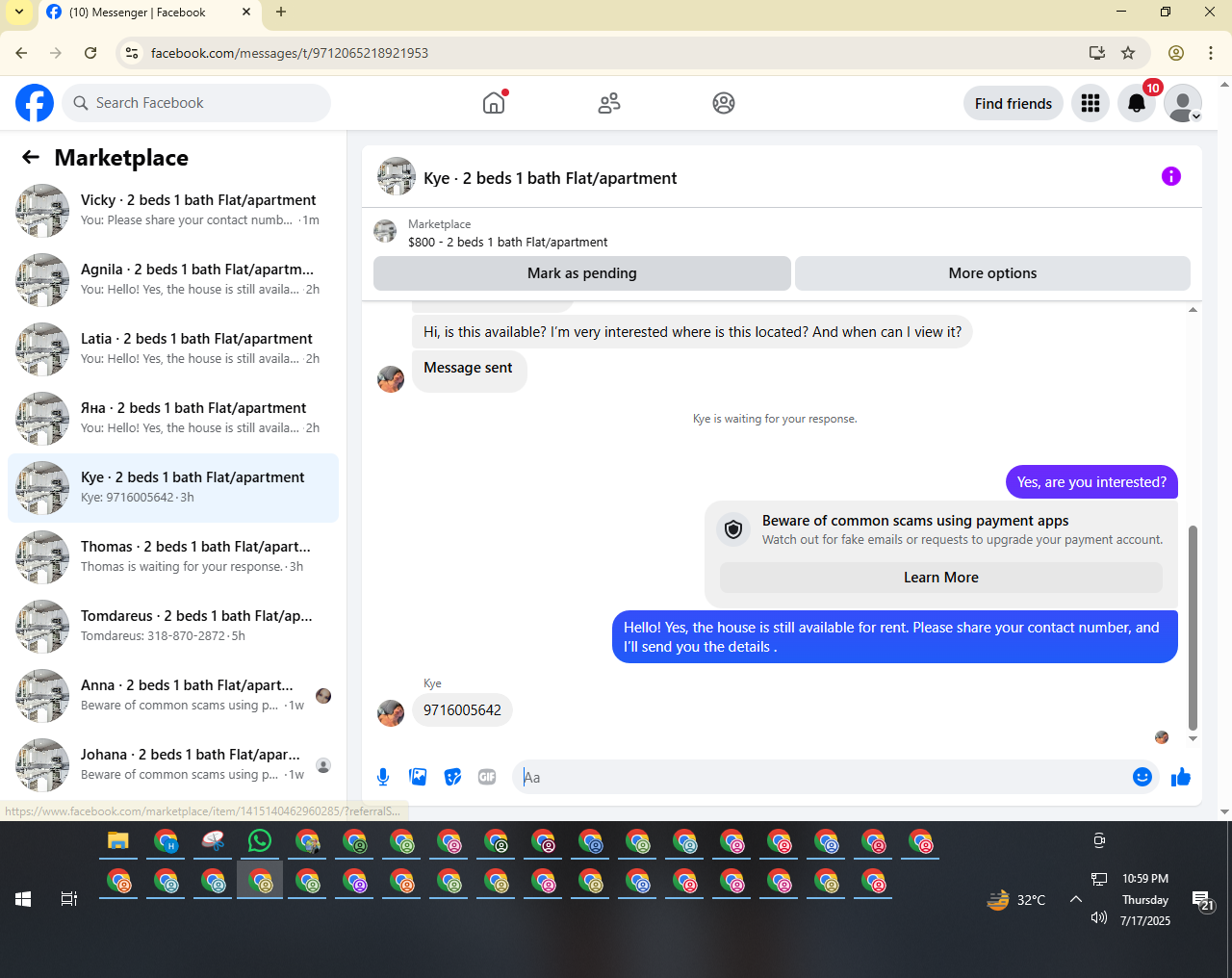Go back in browser history
Screen dimensions: 1232x978
pos(21,53)
